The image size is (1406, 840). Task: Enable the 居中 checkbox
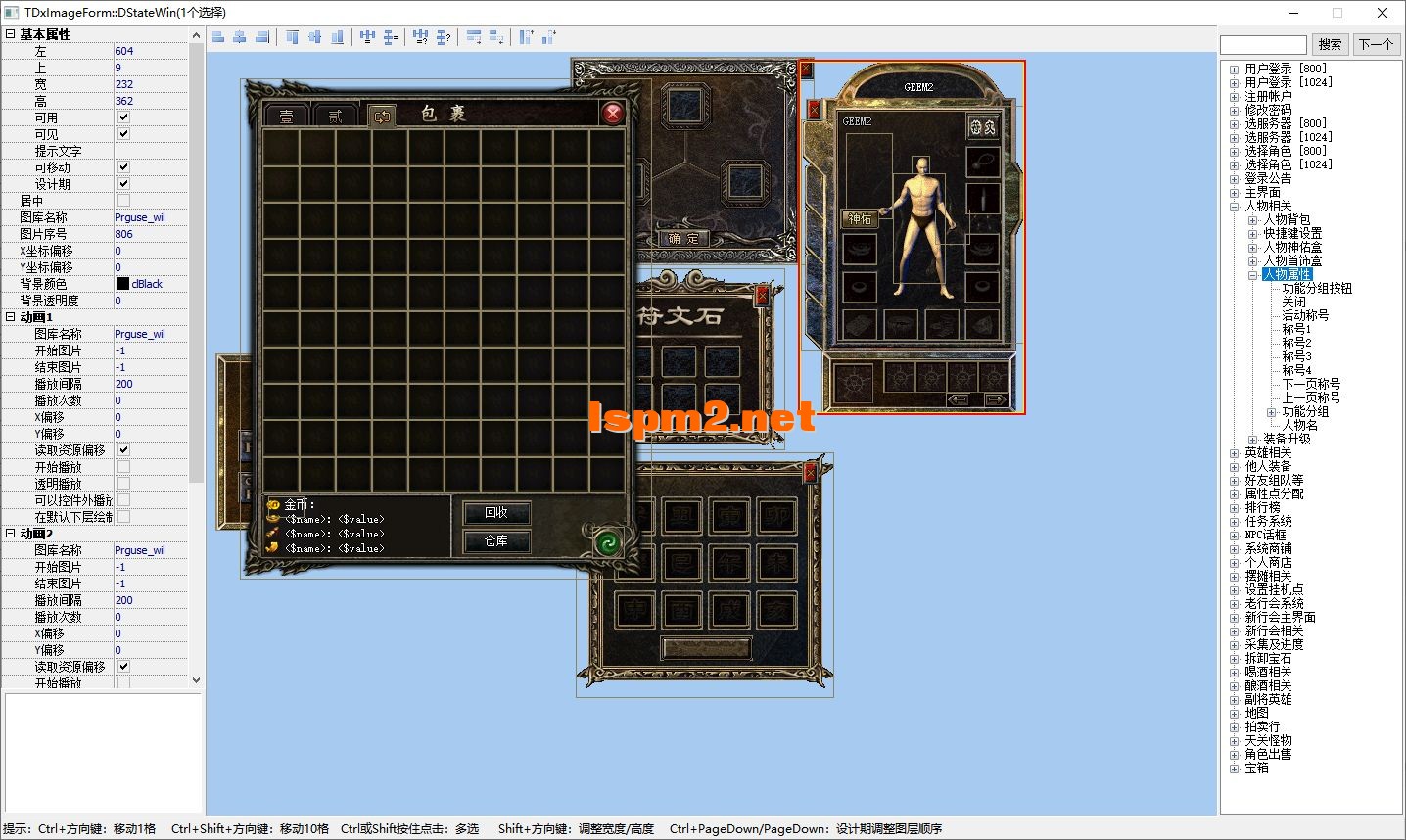tap(123, 201)
